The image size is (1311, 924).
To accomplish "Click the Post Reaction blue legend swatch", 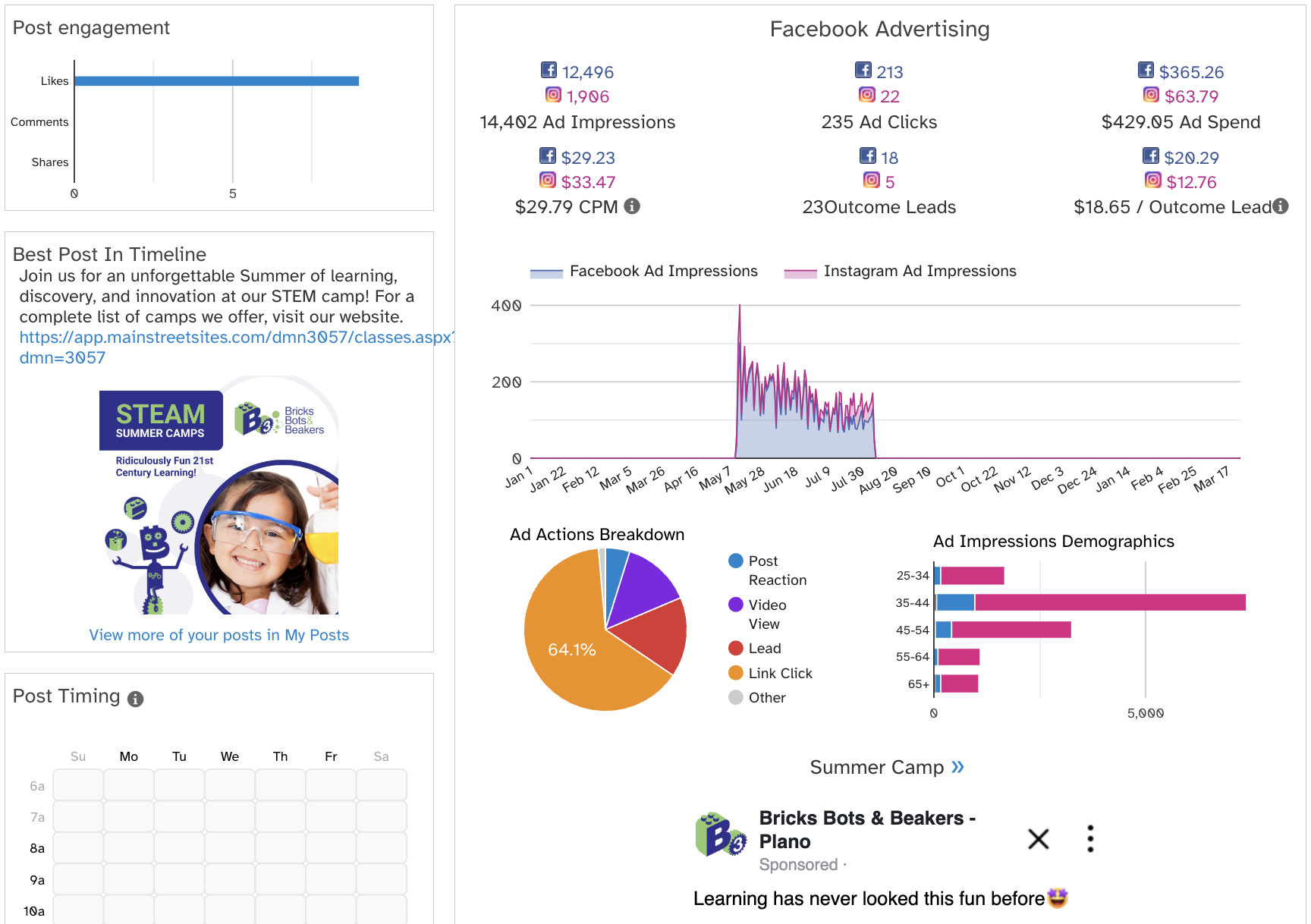I will pos(735,561).
